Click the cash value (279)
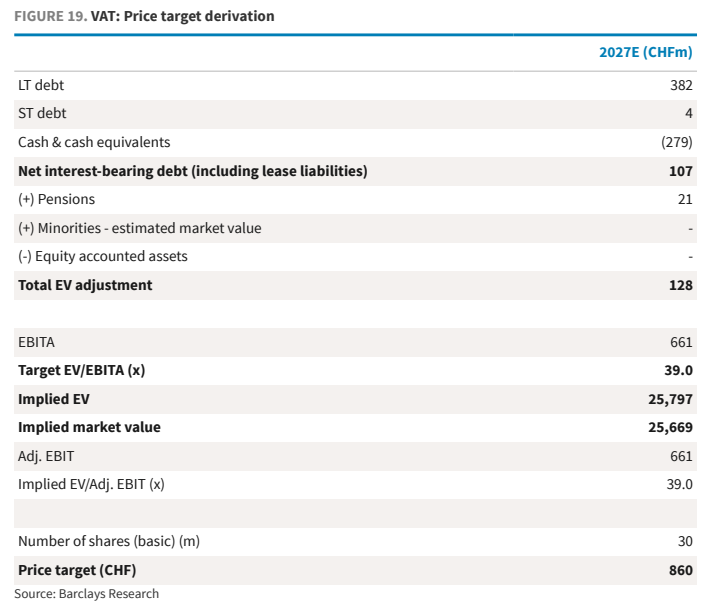 point(677,142)
